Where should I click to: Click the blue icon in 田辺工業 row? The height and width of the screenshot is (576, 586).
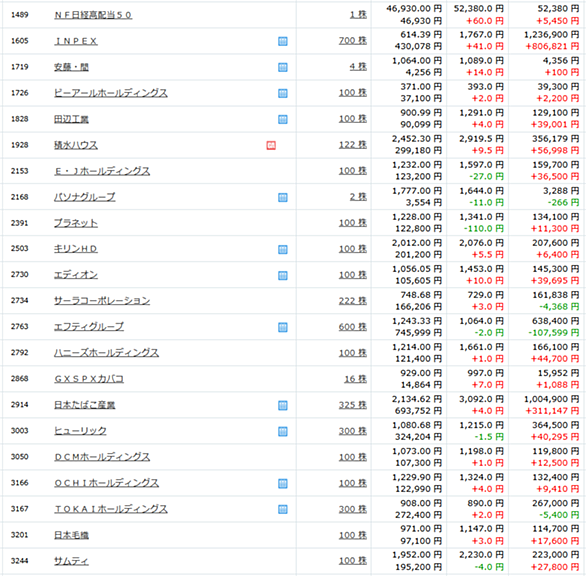click(283, 119)
